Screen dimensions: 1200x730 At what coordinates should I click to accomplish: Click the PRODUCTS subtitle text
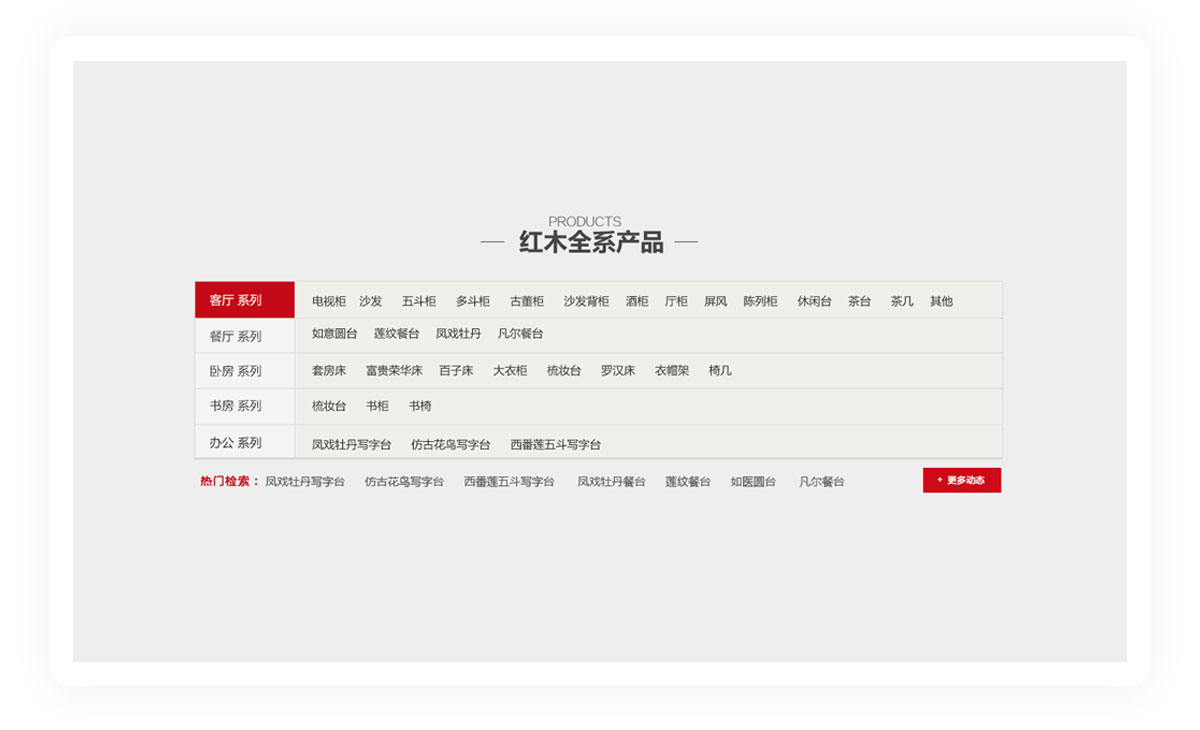[585, 221]
